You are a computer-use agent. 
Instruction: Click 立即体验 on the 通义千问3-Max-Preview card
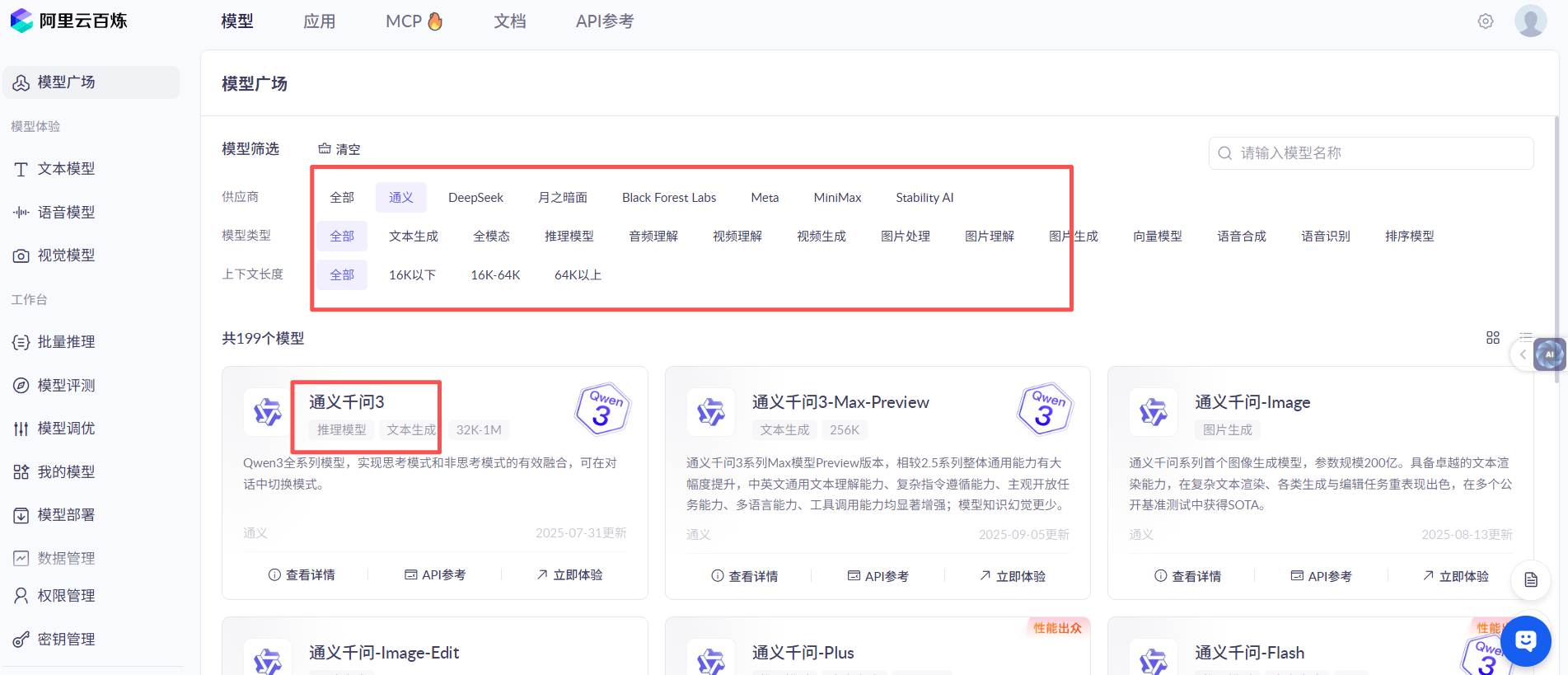(1013, 576)
